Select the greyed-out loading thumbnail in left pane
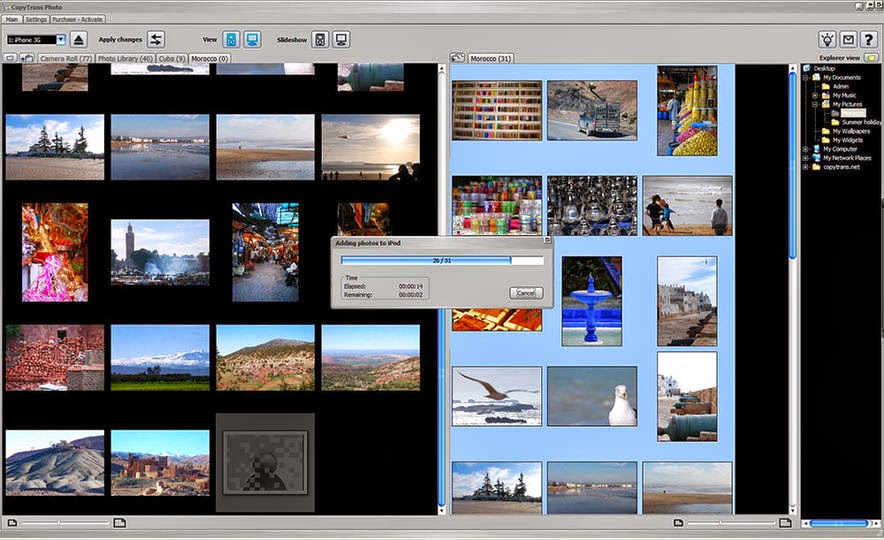884x540 pixels. (265, 463)
